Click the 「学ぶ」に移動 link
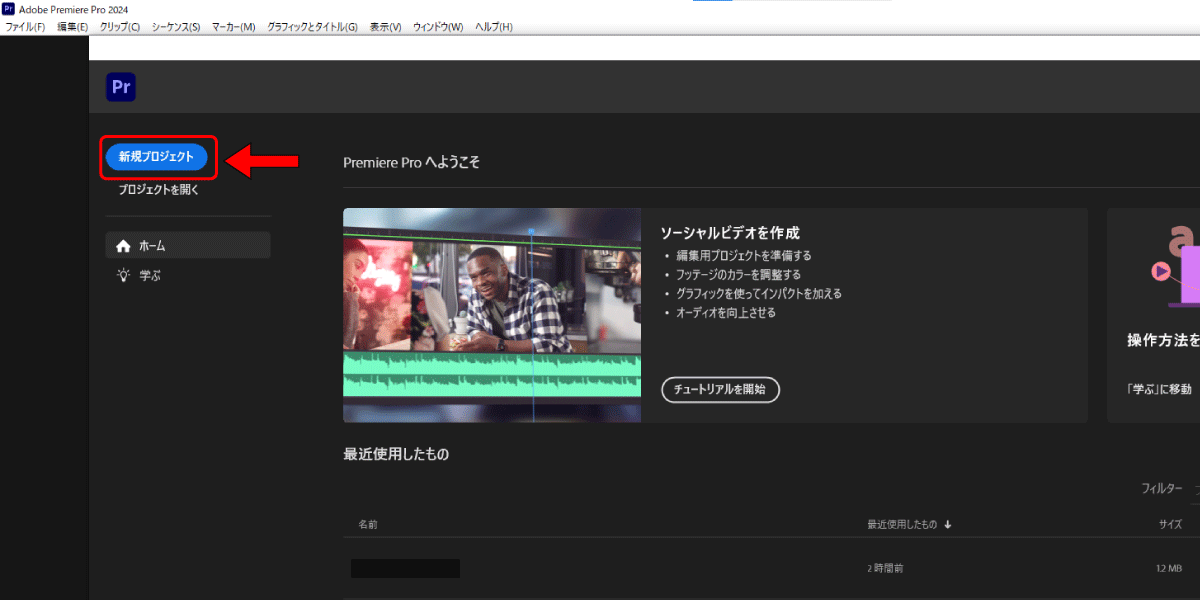The width and height of the screenshot is (1200, 600). click(1159, 389)
